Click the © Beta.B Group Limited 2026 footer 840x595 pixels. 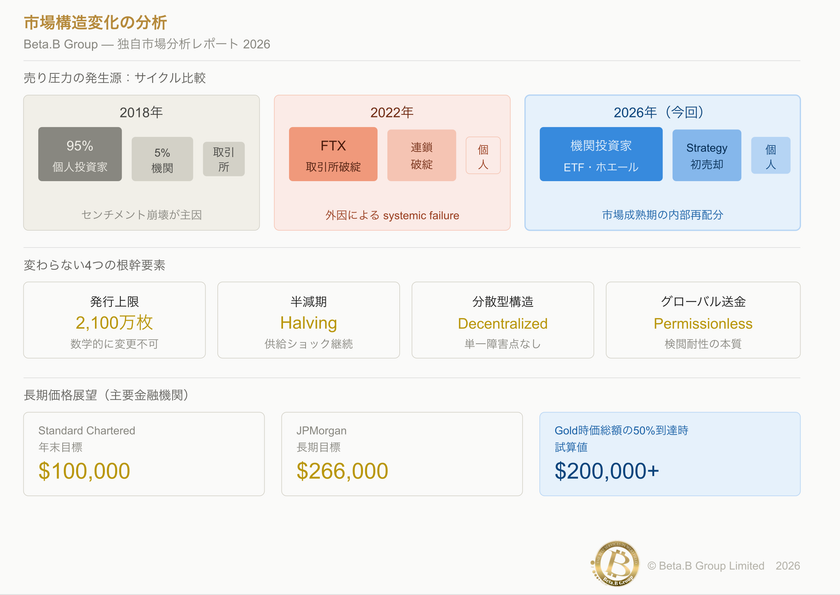724,566
